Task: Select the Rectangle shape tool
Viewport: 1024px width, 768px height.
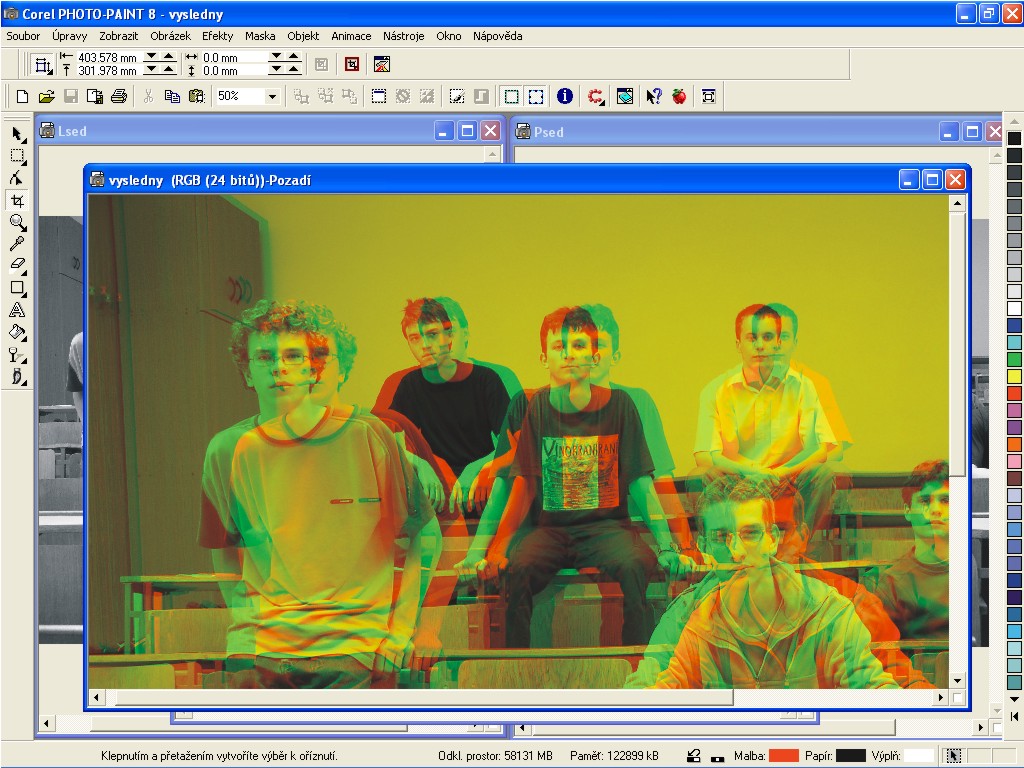Action: 18,287
